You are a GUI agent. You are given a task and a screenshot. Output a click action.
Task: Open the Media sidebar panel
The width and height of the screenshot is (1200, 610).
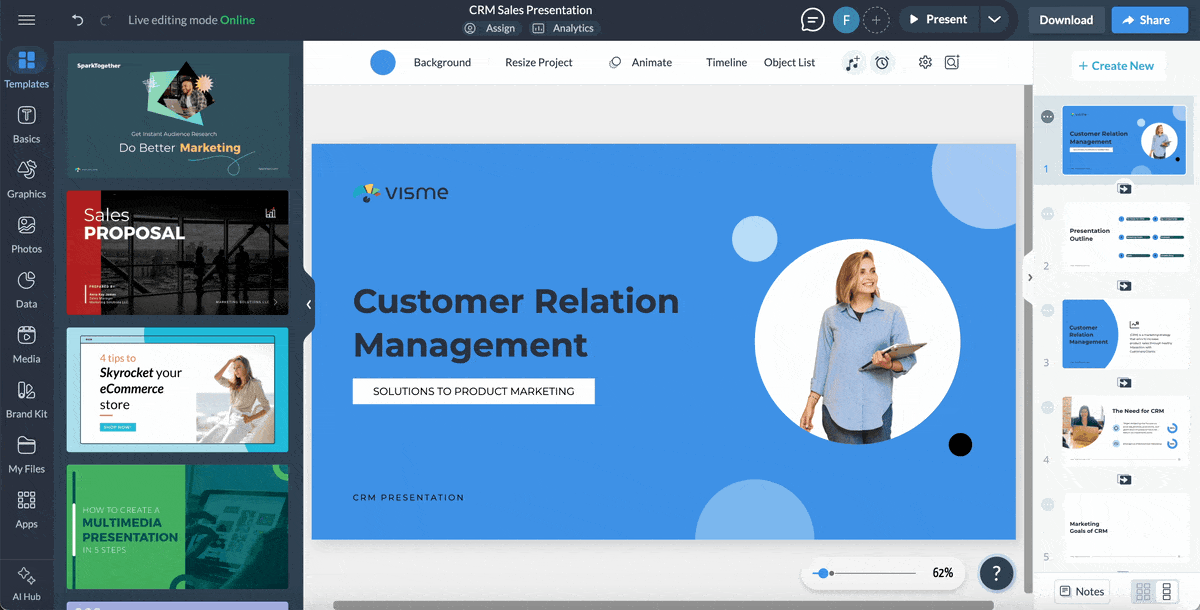coord(27,344)
